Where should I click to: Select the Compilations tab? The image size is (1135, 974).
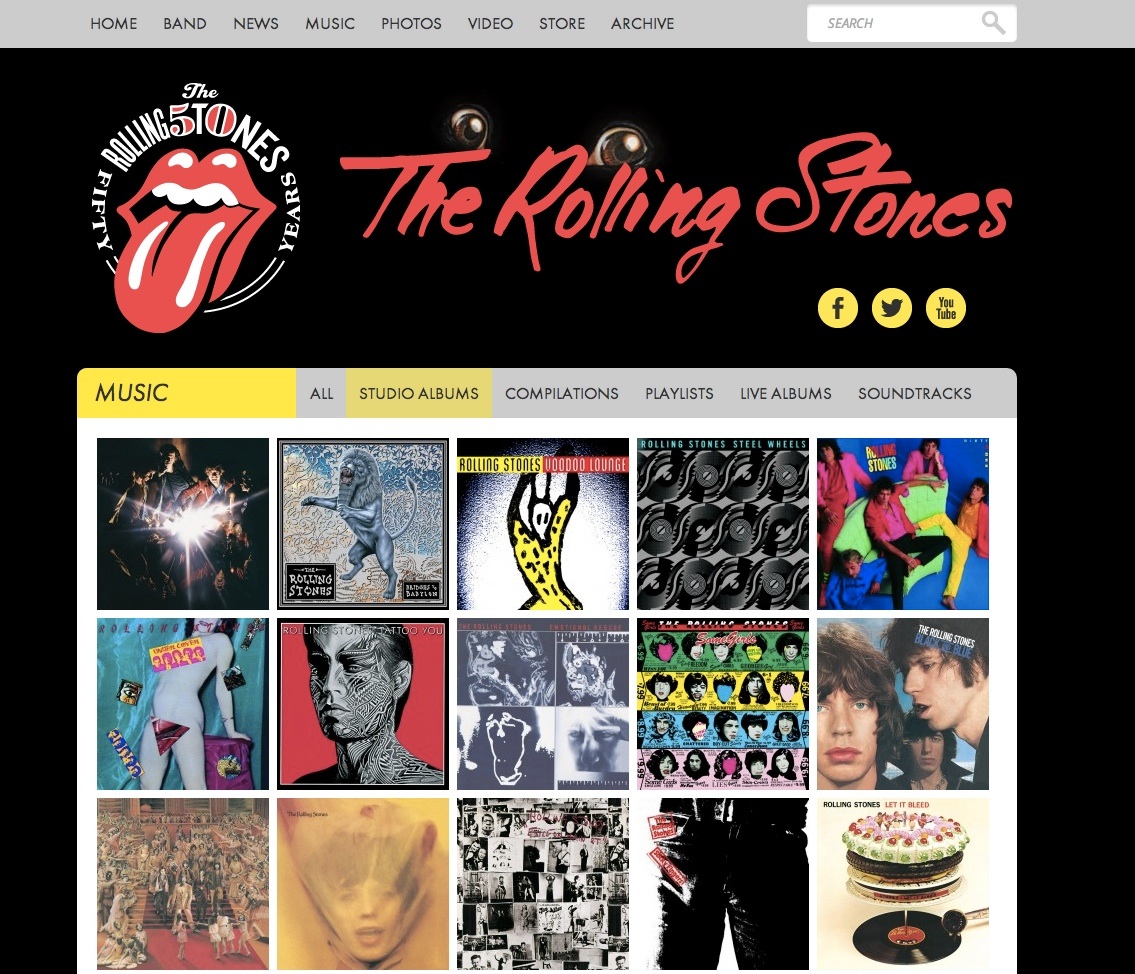tap(562, 394)
